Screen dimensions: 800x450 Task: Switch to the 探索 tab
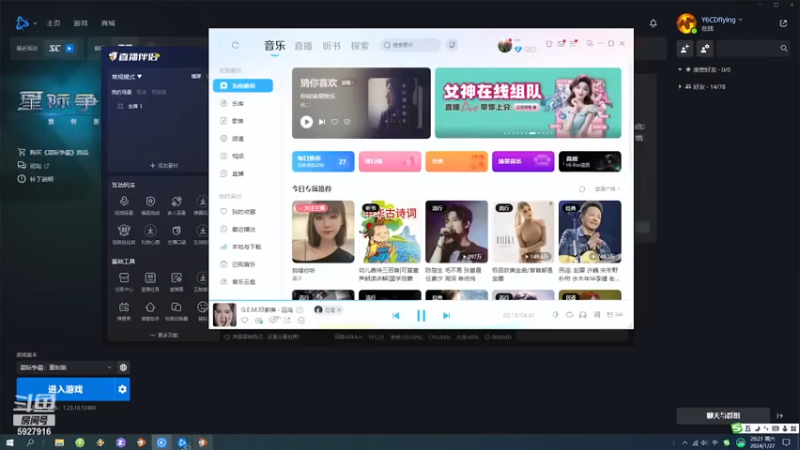(x=360, y=46)
